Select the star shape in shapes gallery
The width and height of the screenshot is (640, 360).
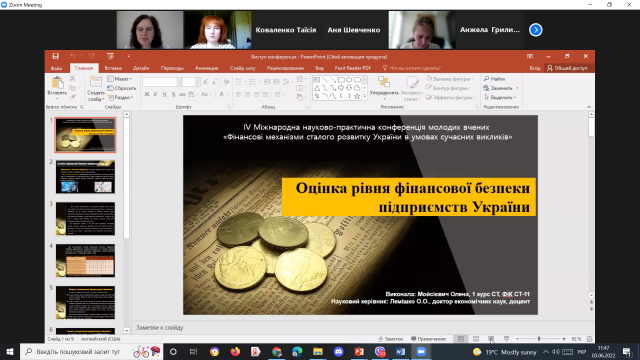tap(357, 96)
